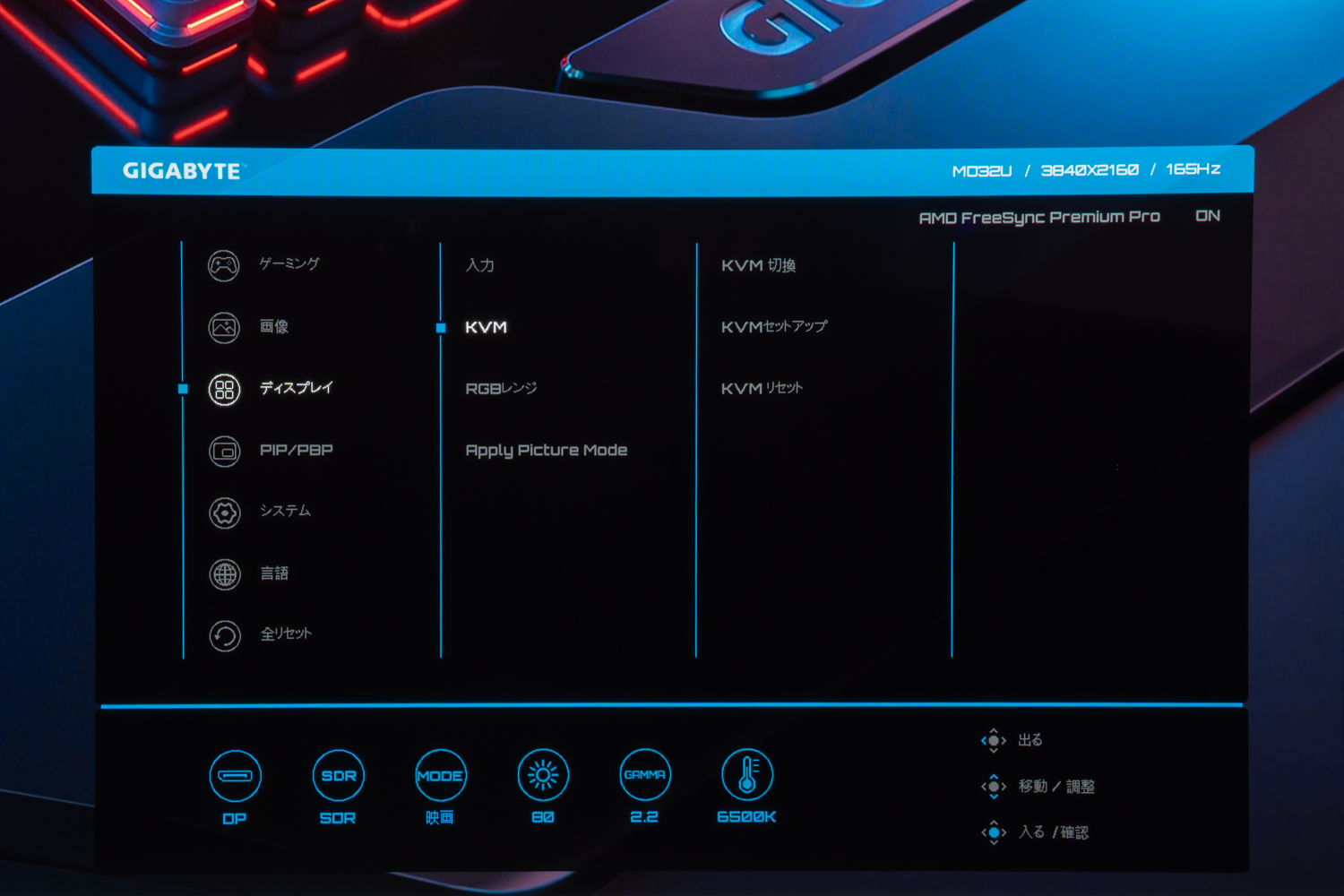
Task: Click the gamepad icon for ゲーミング
Action: [224, 265]
